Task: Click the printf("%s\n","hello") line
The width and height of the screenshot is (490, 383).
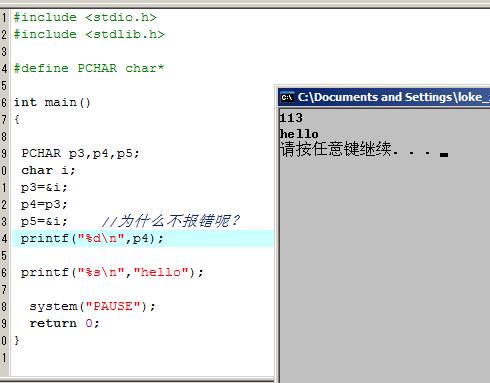Action: pyautogui.click(x=112, y=273)
